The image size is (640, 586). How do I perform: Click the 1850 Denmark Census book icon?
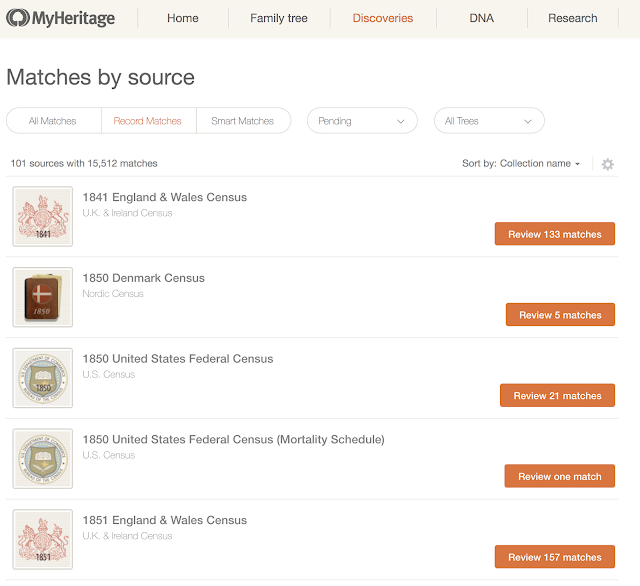(x=42, y=298)
